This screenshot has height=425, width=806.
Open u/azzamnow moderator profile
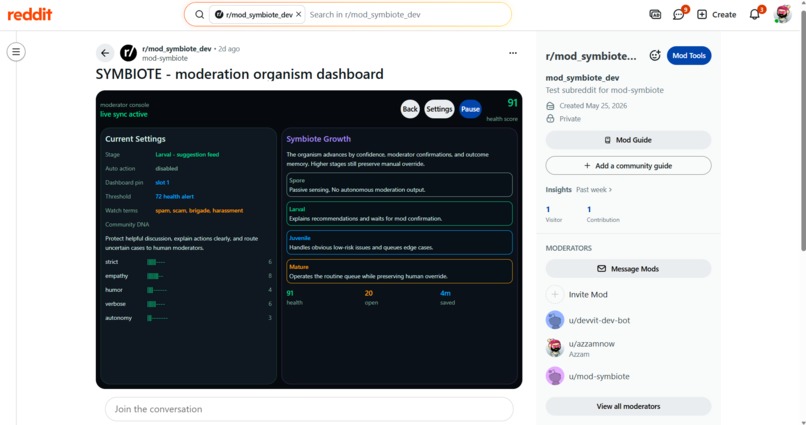click(x=591, y=344)
